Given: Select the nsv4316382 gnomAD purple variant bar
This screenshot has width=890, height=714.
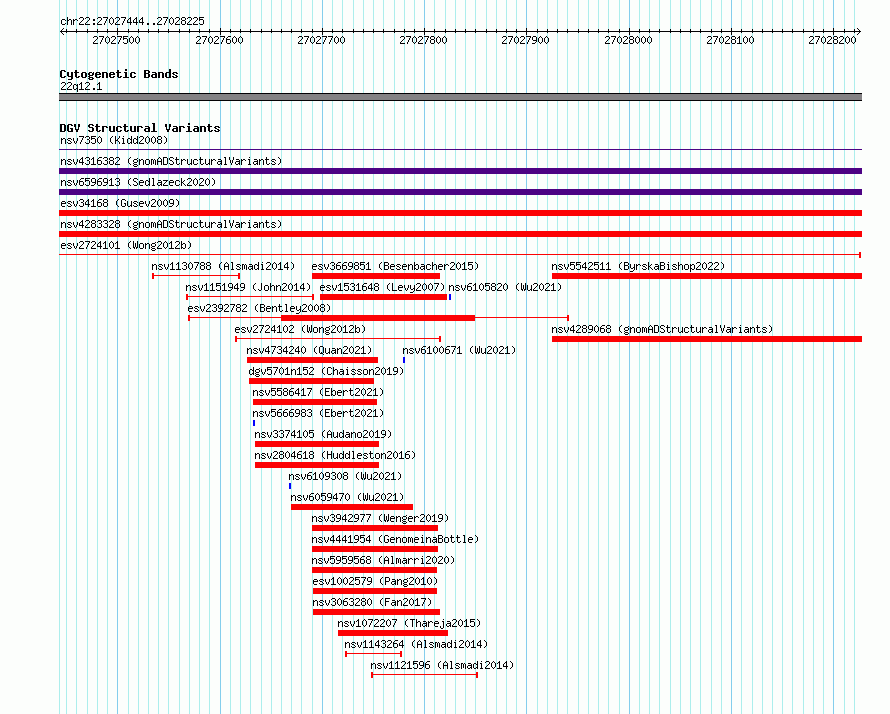Looking at the screenshot, I should click(x=460, y=171).
